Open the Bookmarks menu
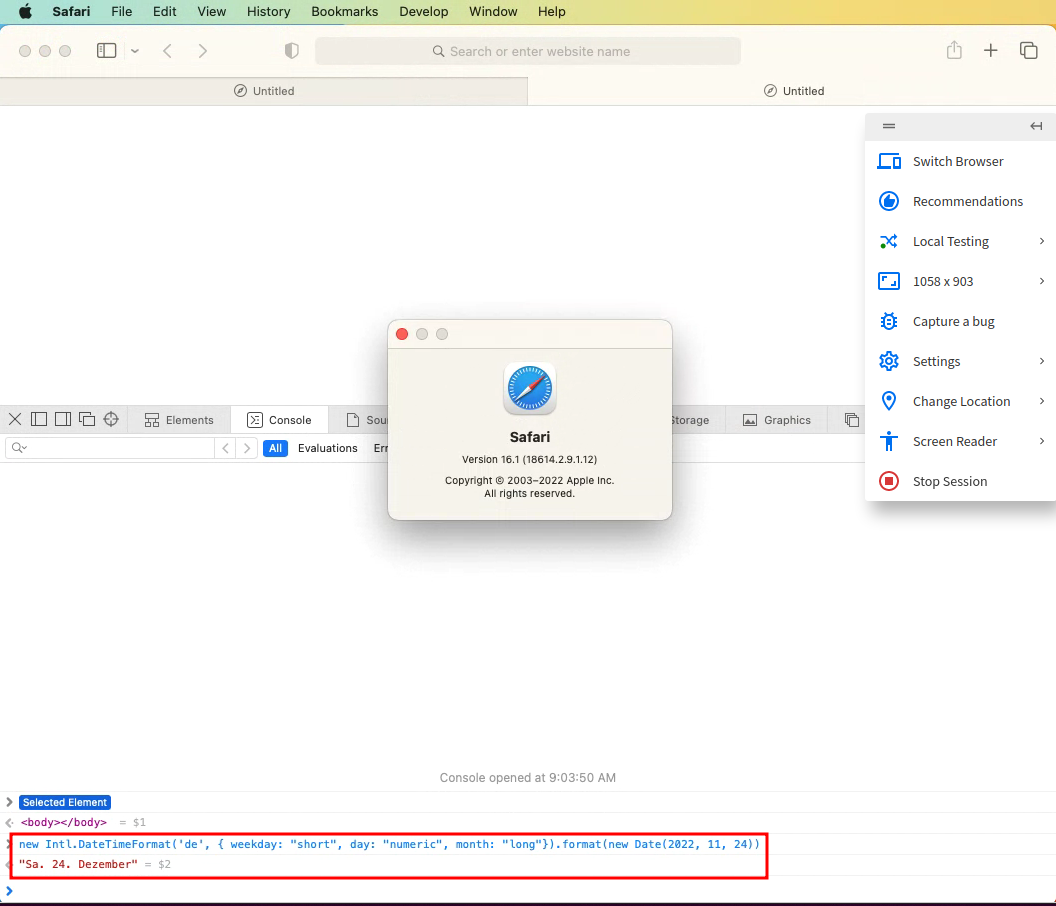 pyautogui.click(x=344, y=11)
